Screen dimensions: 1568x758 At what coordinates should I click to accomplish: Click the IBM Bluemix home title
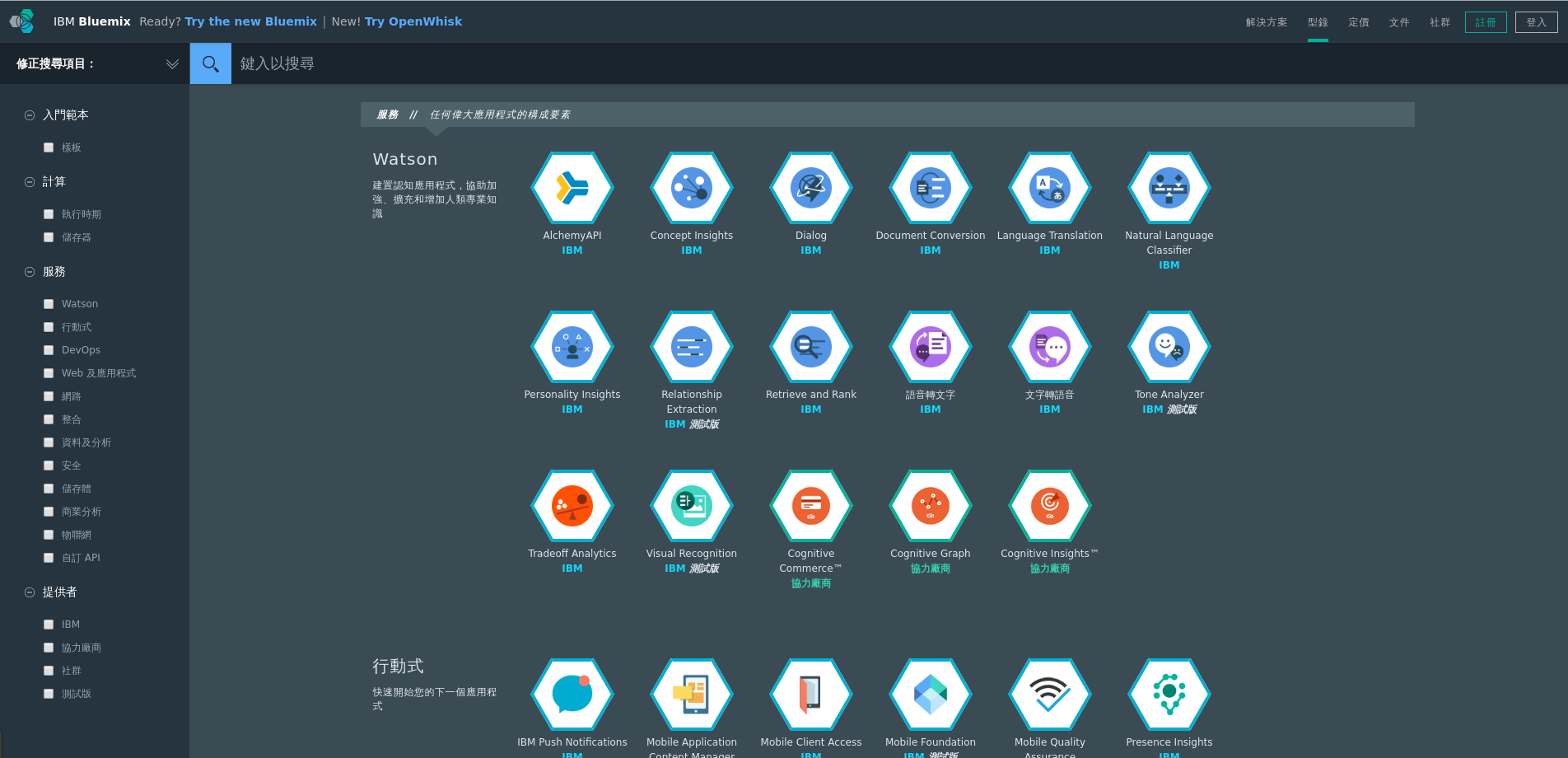click(92, 21)
